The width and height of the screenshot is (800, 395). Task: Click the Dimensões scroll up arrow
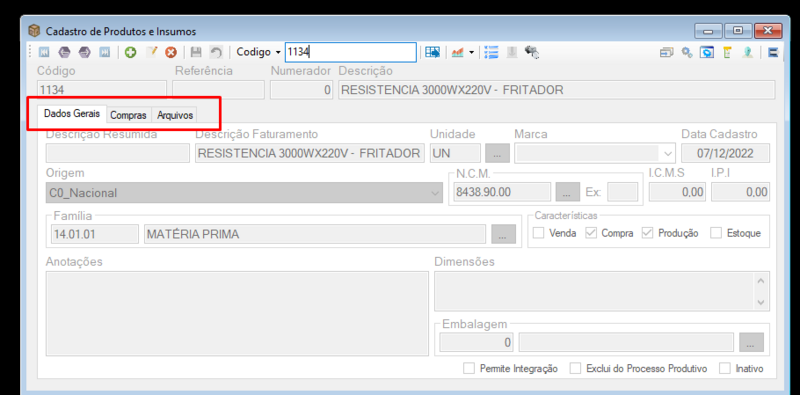pyautogui.click(x=761, y=281)
